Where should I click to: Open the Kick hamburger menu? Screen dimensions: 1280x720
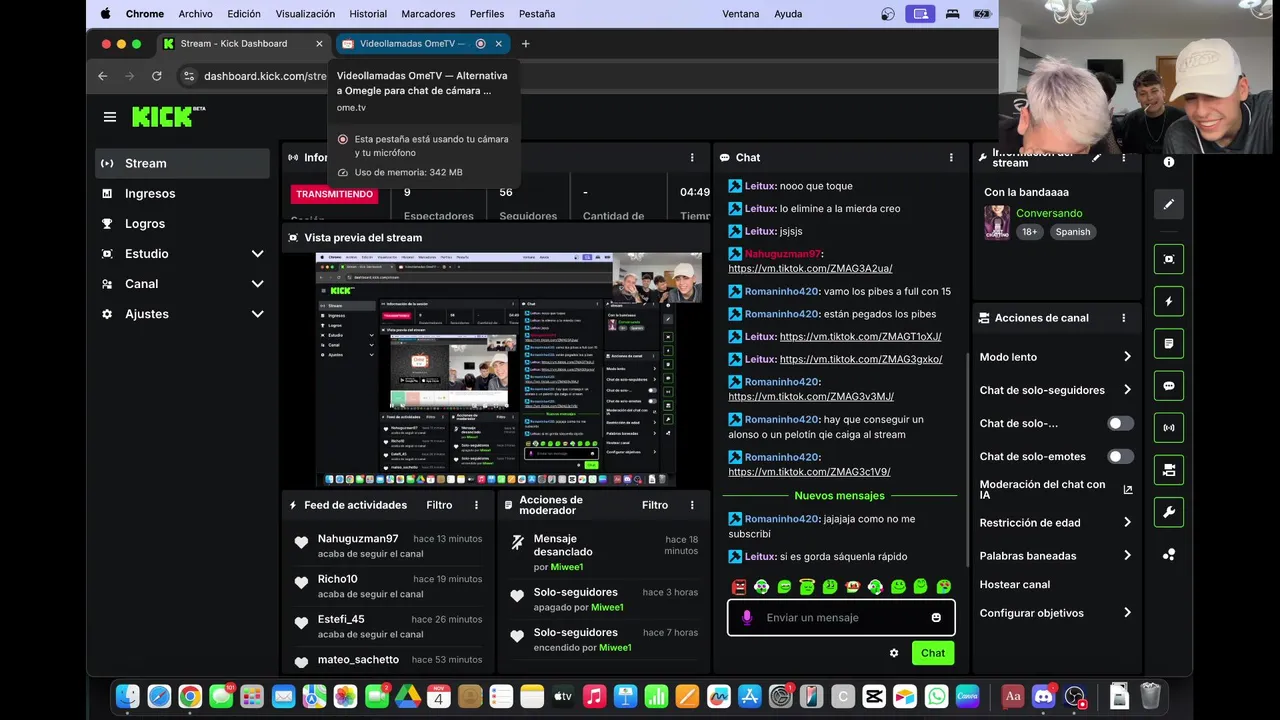click(110, 117)
